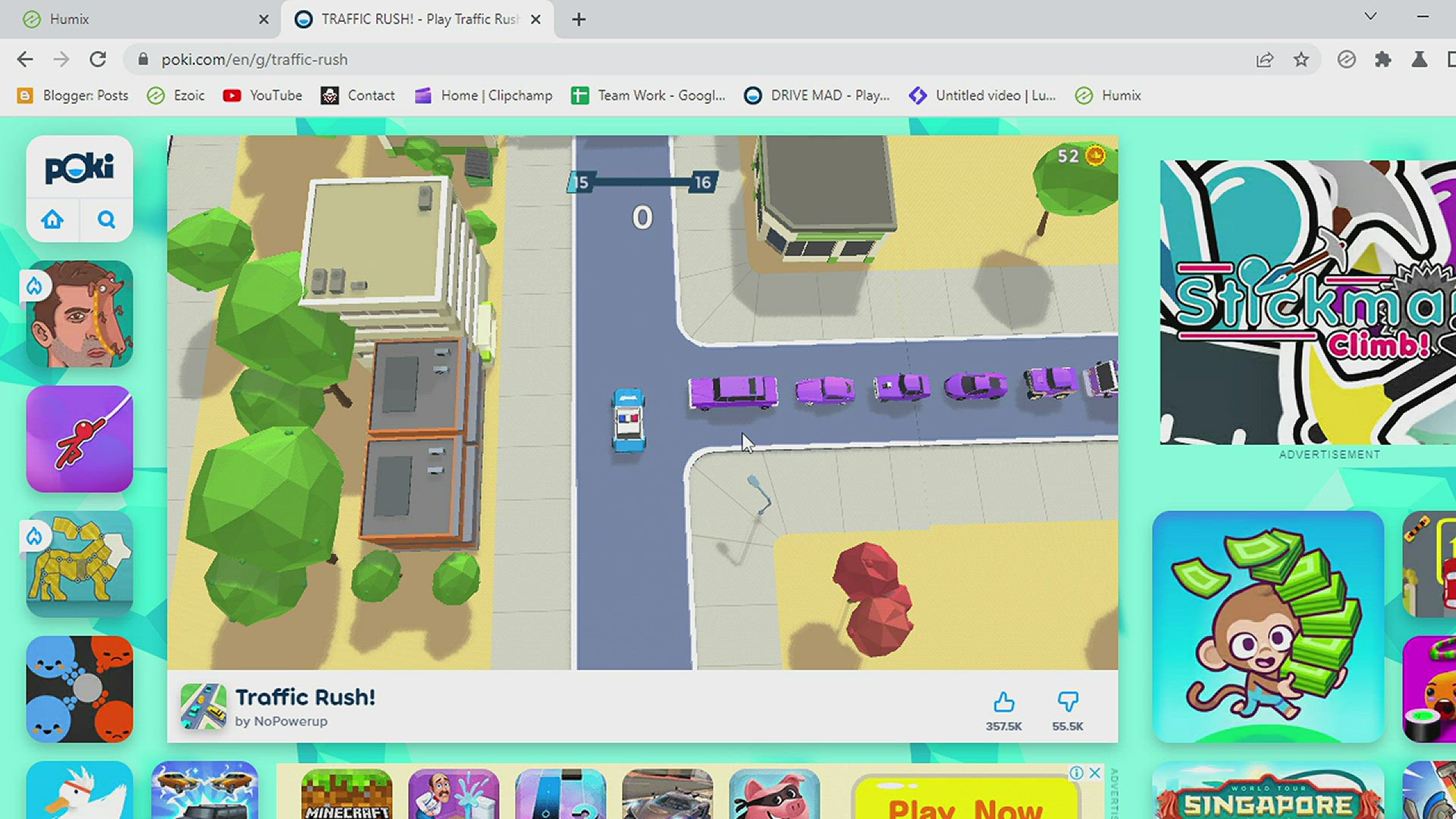
Task: Go back to previous page
Action: point(25,59)
